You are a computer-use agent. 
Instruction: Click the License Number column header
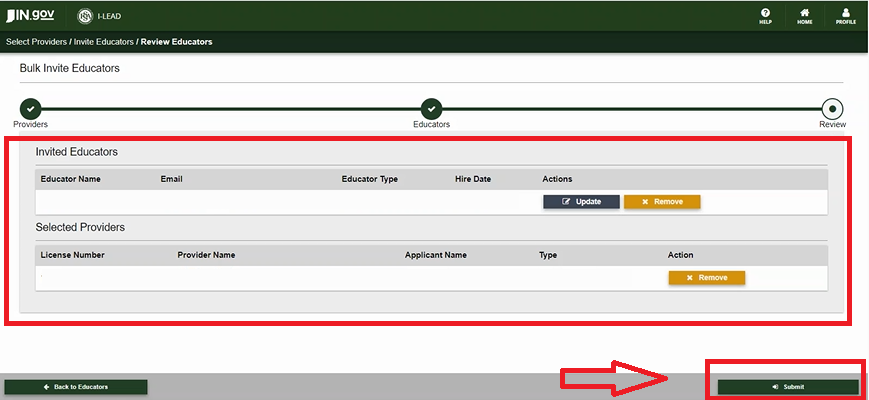click(72, 255)
